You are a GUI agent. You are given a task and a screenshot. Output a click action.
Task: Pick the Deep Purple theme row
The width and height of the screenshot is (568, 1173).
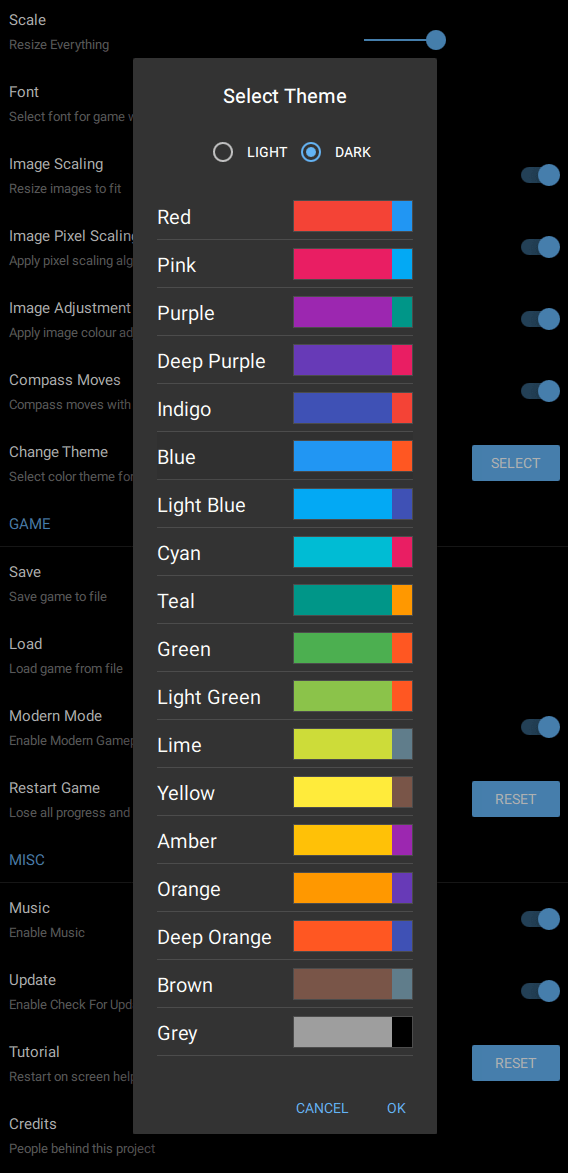pyautogui.click(x=284, y=361)
